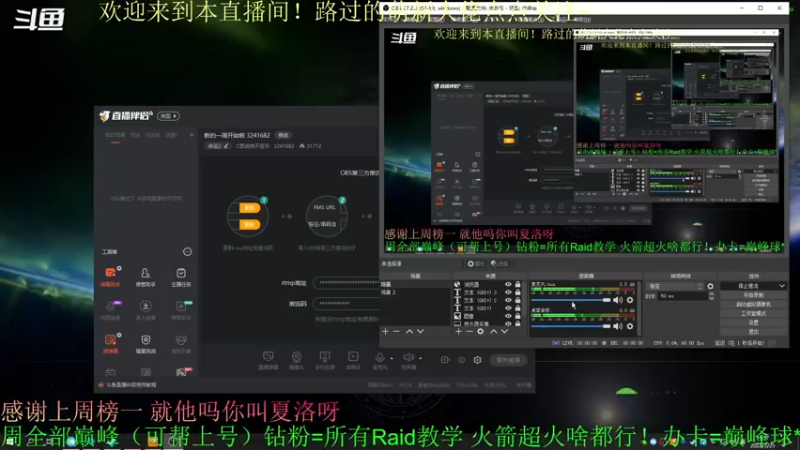Screen dimensions: 800x450
Task: Move the source down in the OBS sources list
Action: point(504,332)
